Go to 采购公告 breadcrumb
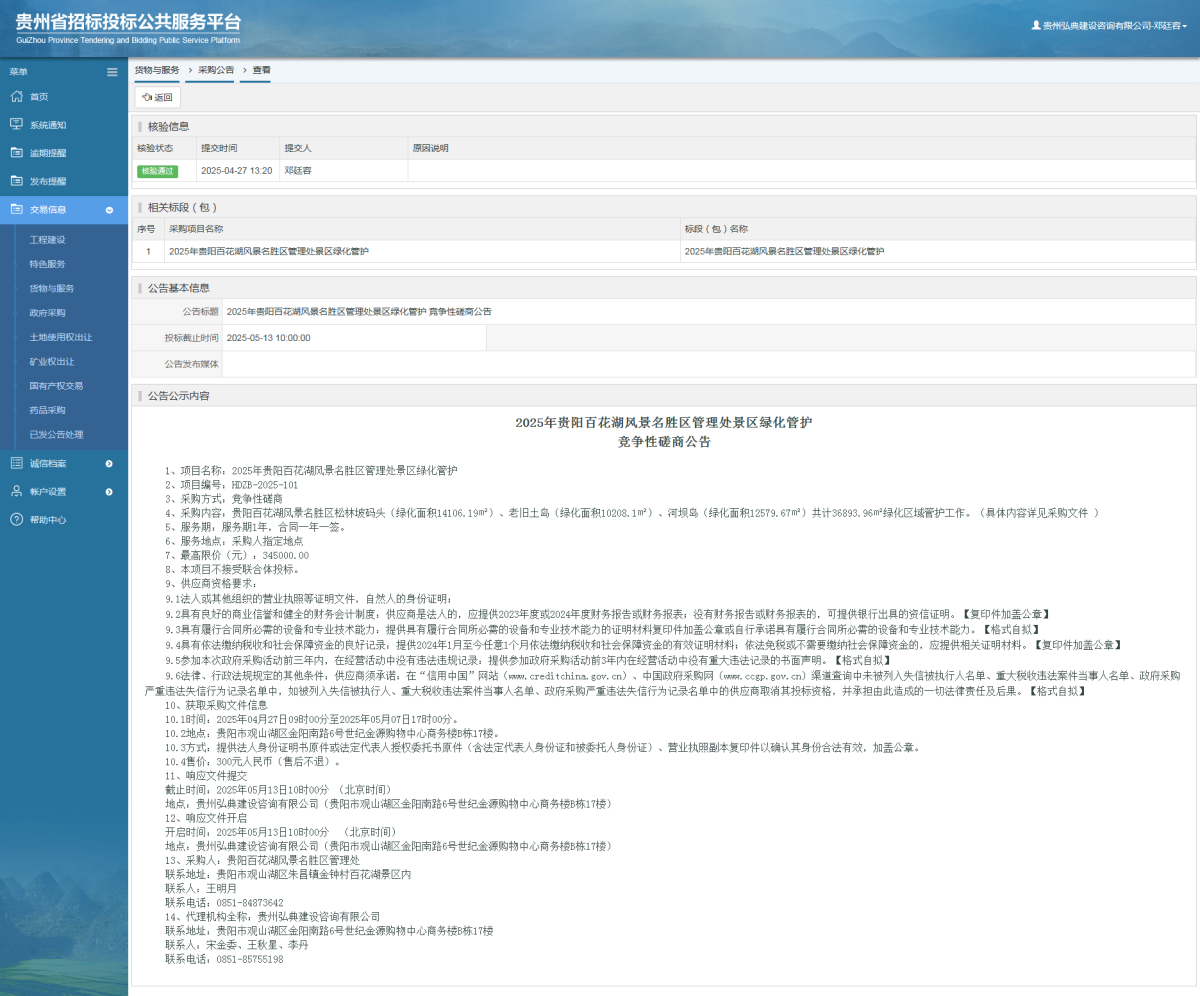Image resolution: width=1200 pixels, height=996 pixels. (x=215, y=70)
